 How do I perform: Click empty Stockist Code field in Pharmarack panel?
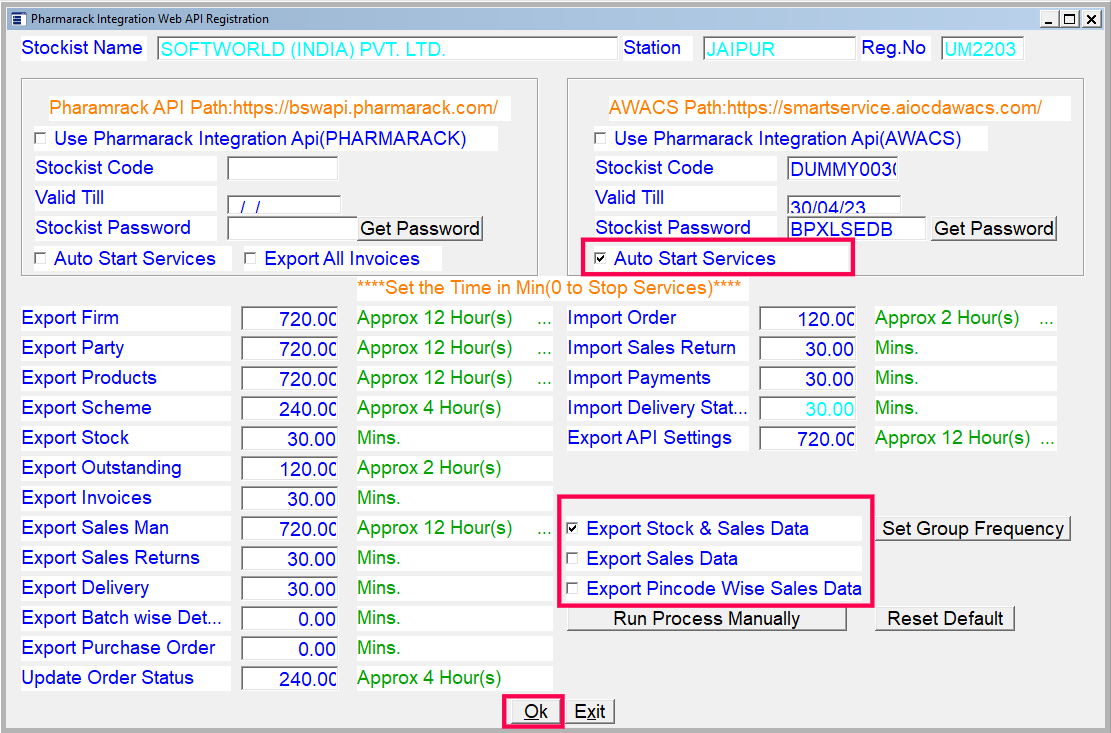pos(283,169)
